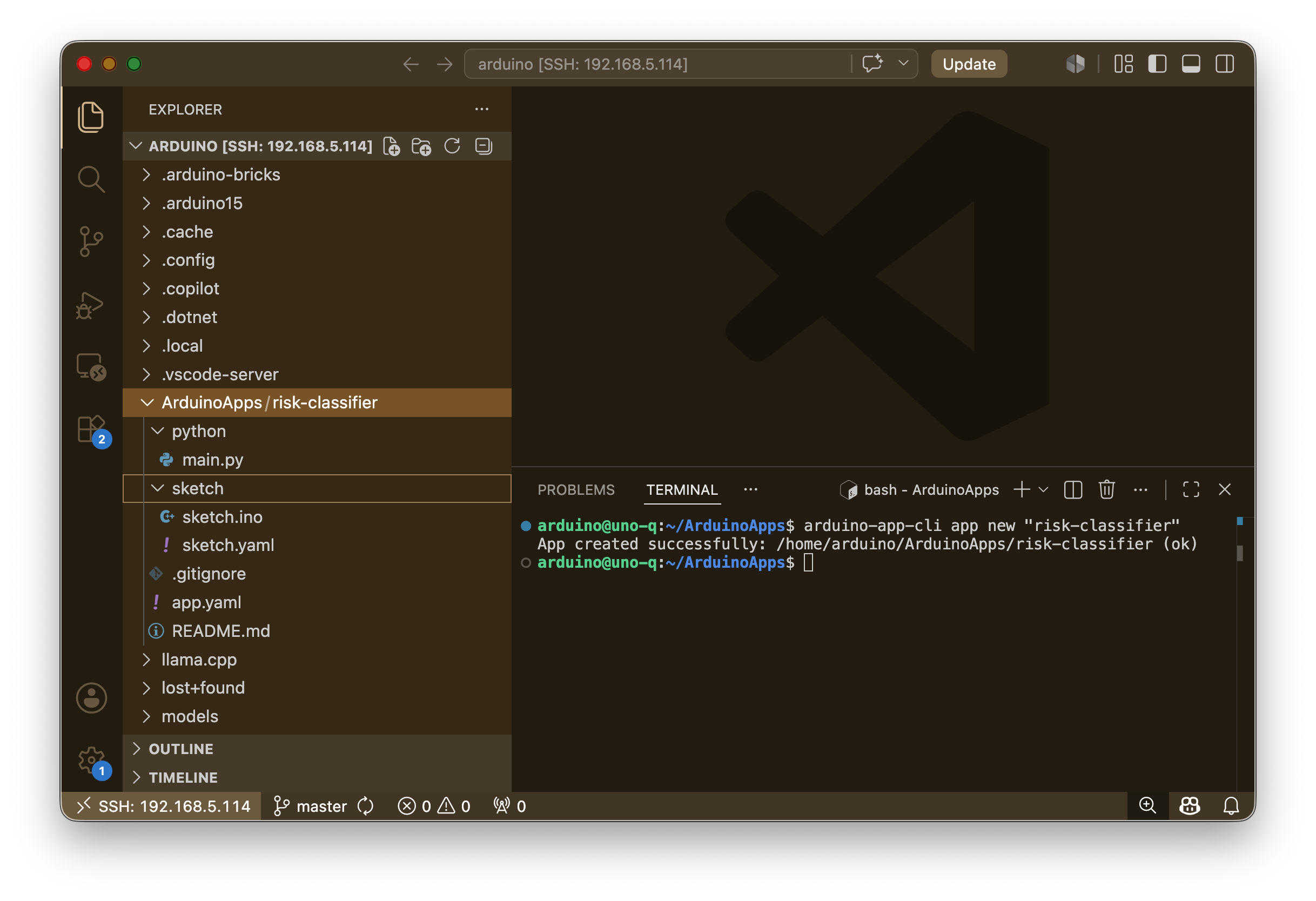Expand the llama.cpp folder

(317, 660)
